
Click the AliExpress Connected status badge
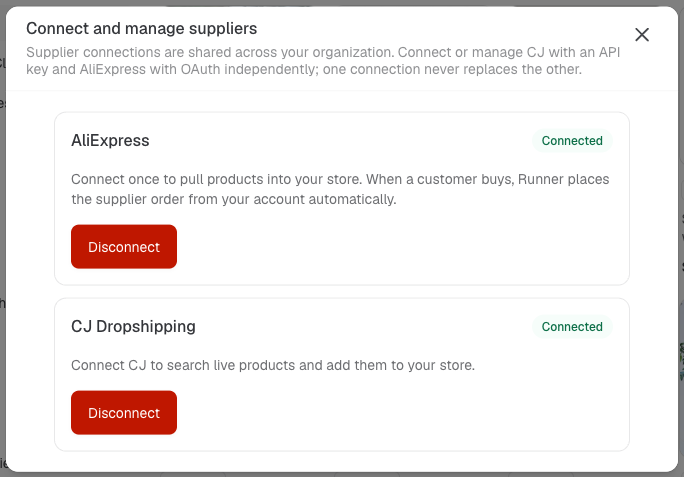click(x=572, y=141)
